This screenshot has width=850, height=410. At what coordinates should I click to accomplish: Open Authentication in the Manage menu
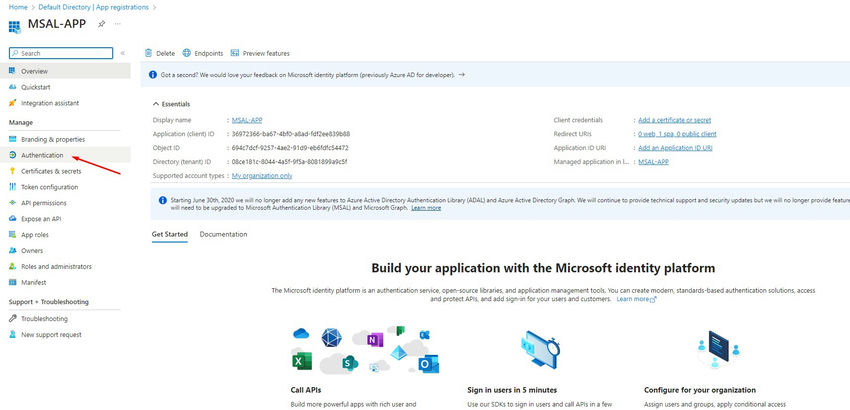(42, 155)
